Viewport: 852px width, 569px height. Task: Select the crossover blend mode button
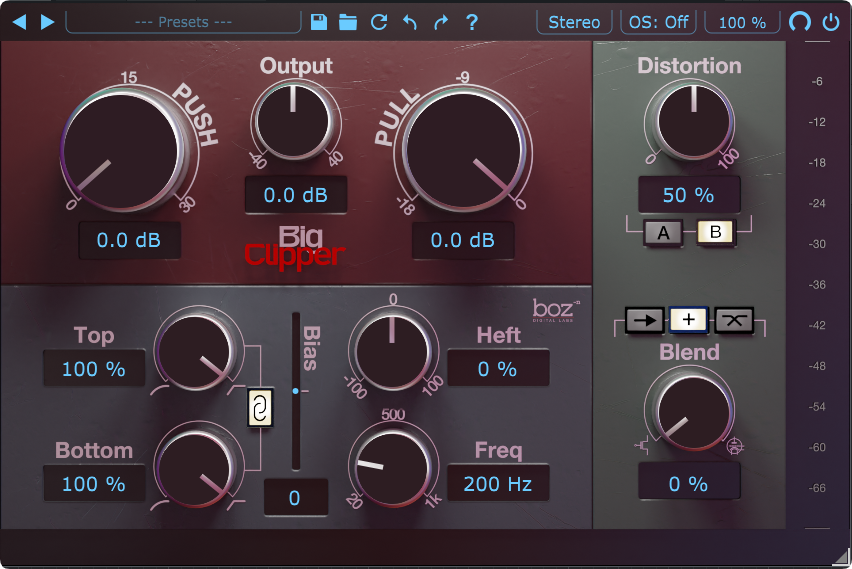point(734,320)
